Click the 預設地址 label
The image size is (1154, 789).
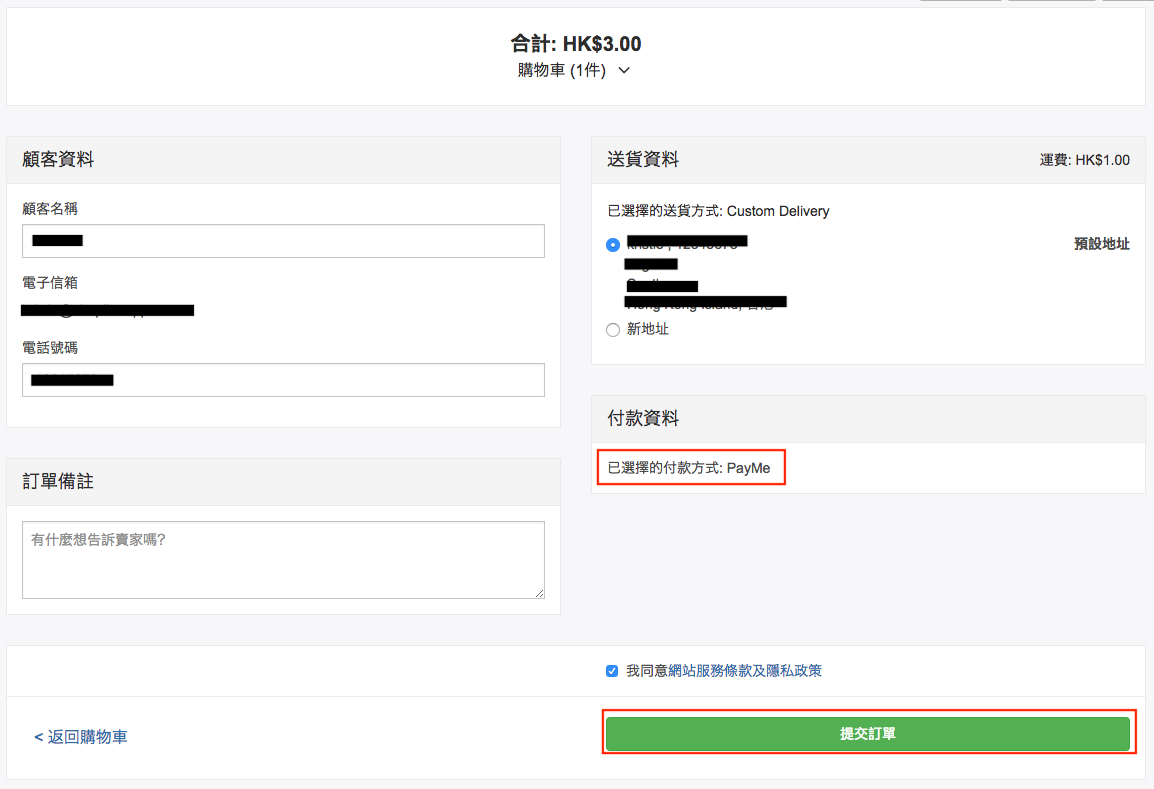[1101, 244]
